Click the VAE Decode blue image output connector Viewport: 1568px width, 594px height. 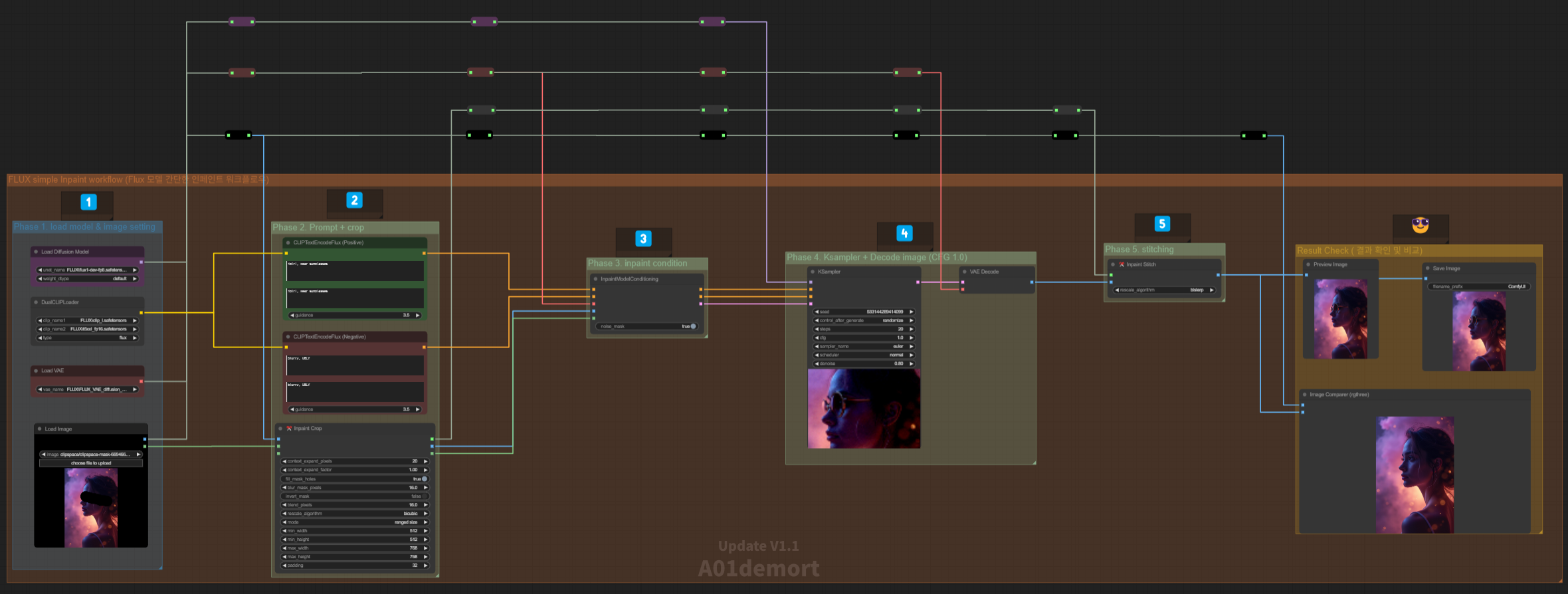click(1032, 282)
